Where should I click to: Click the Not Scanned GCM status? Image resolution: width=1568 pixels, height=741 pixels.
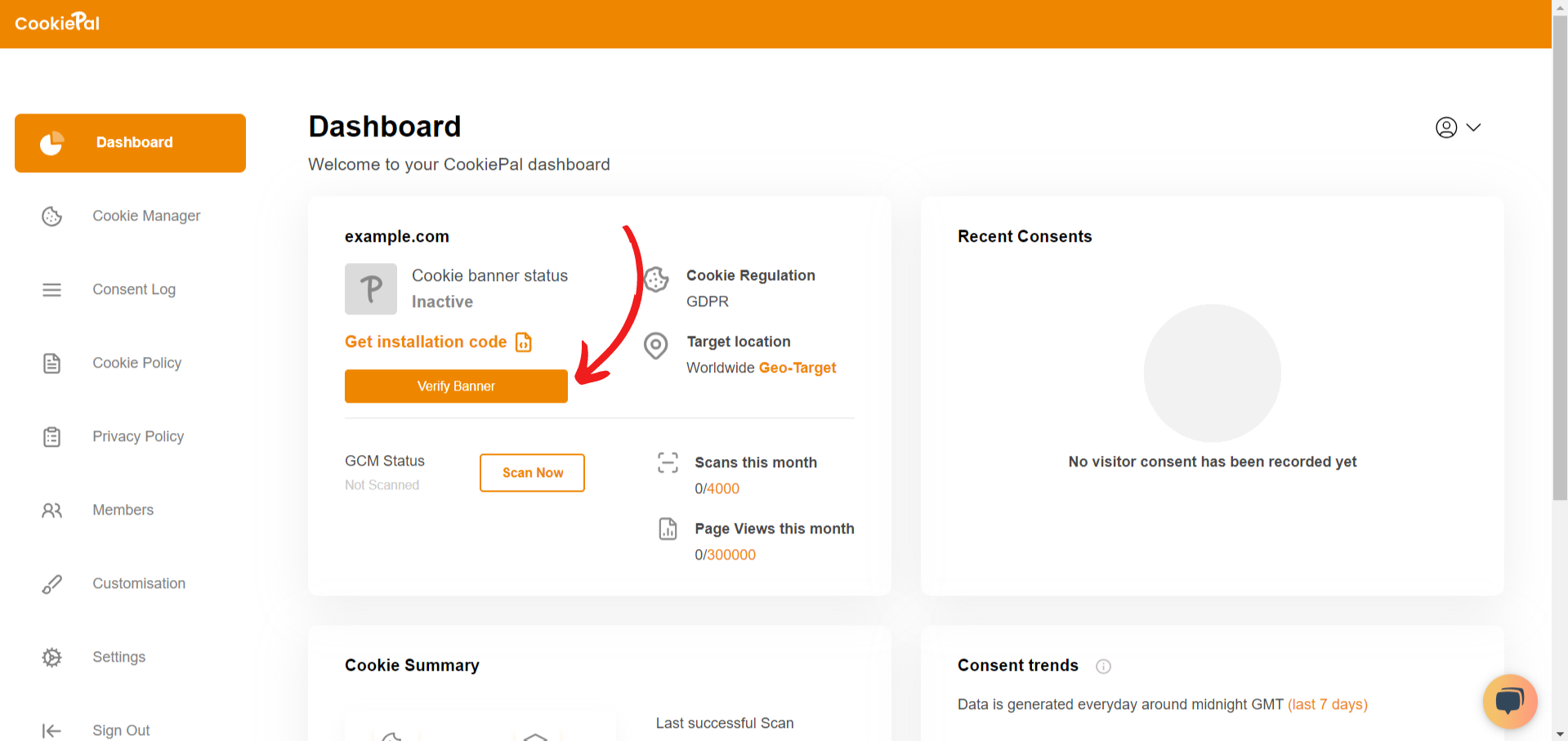pyautogui.click(x=382, y=485)
